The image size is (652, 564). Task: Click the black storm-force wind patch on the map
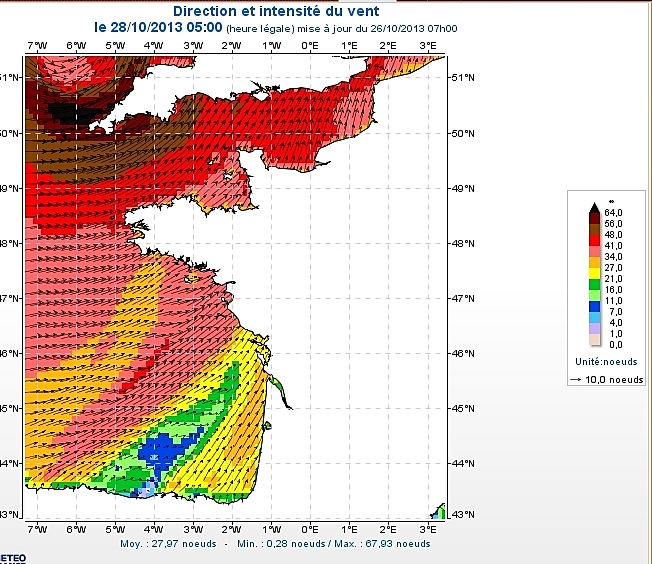coord(73,113)
